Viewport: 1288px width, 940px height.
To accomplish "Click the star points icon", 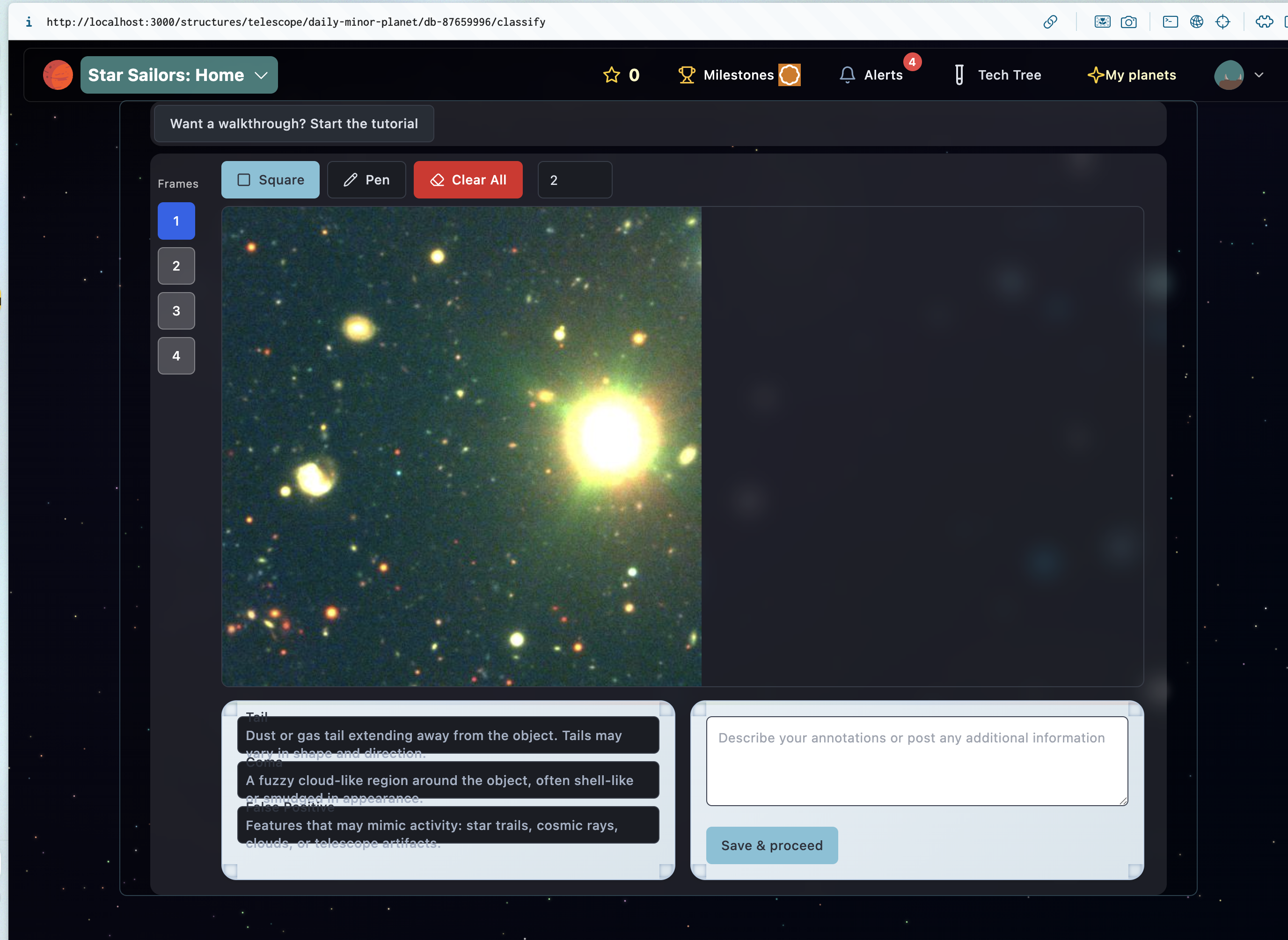I will (612, 75).
